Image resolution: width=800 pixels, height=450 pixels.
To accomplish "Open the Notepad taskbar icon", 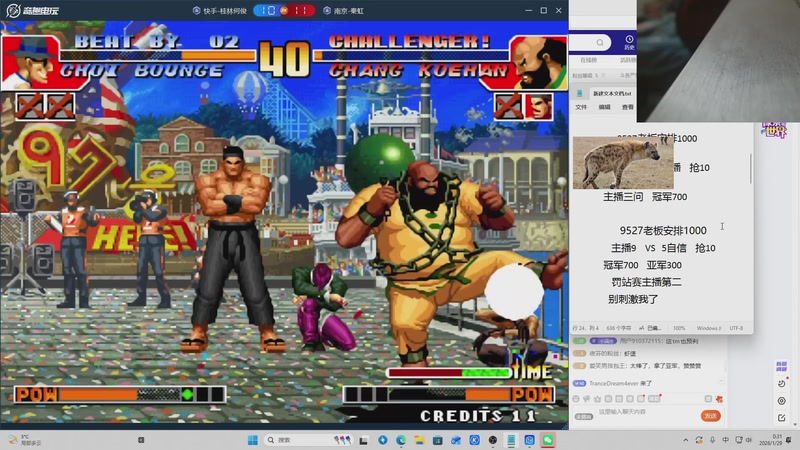I will (x=511, y=440).
